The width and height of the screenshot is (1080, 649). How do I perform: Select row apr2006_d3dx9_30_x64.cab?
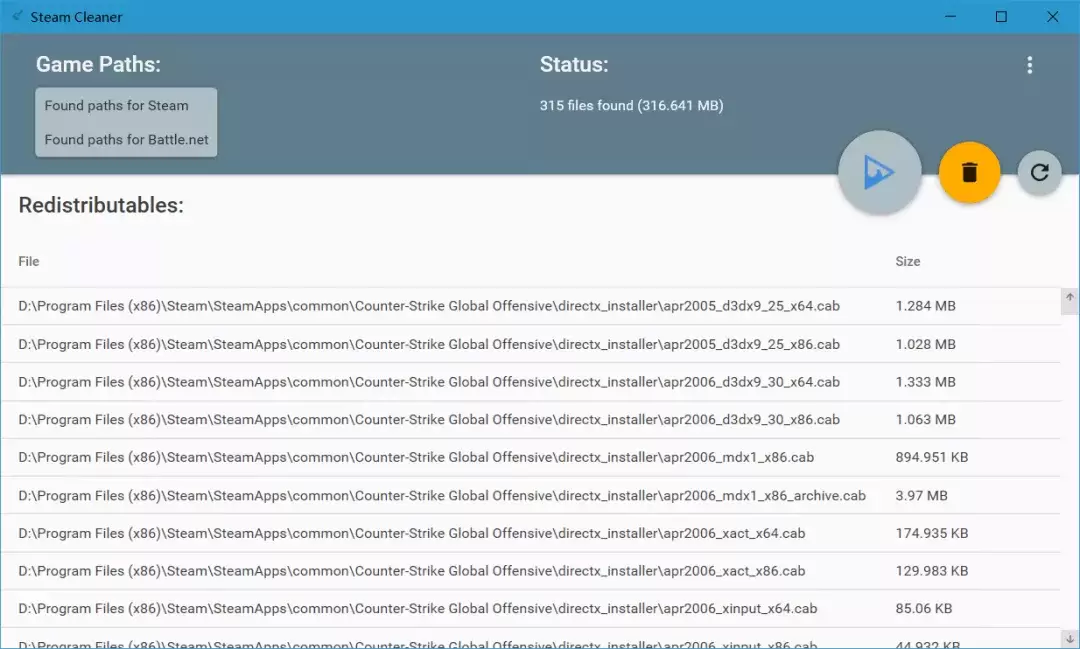(x=530, y=382)
